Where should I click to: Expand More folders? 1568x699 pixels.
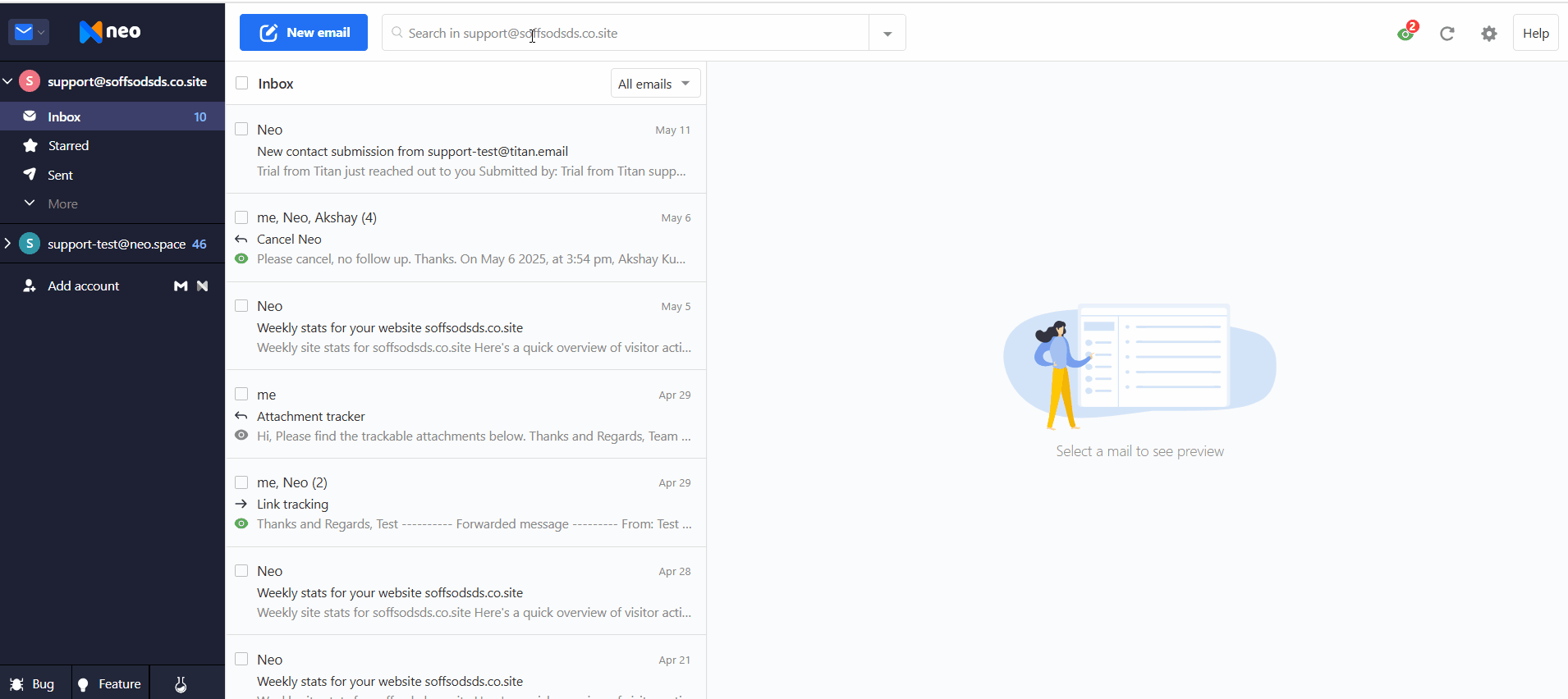point(51,203)
